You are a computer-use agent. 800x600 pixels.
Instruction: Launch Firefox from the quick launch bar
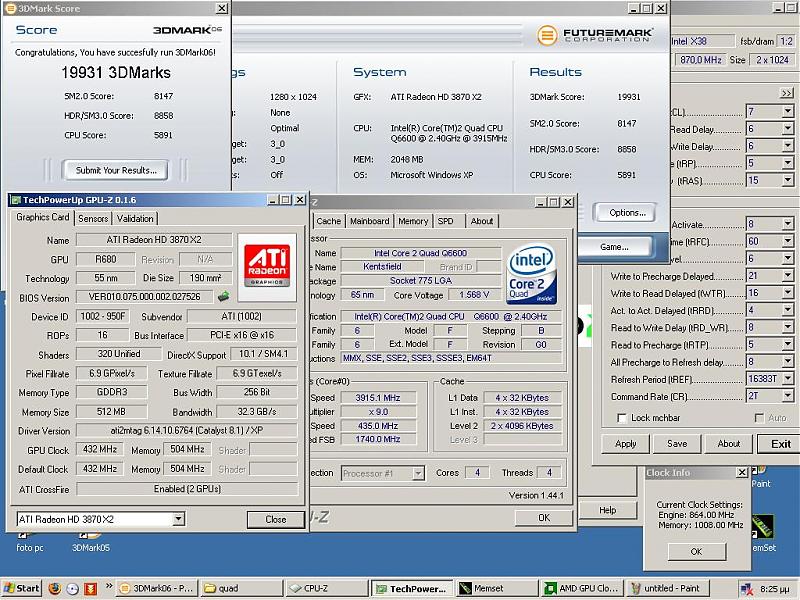[55, 588]
